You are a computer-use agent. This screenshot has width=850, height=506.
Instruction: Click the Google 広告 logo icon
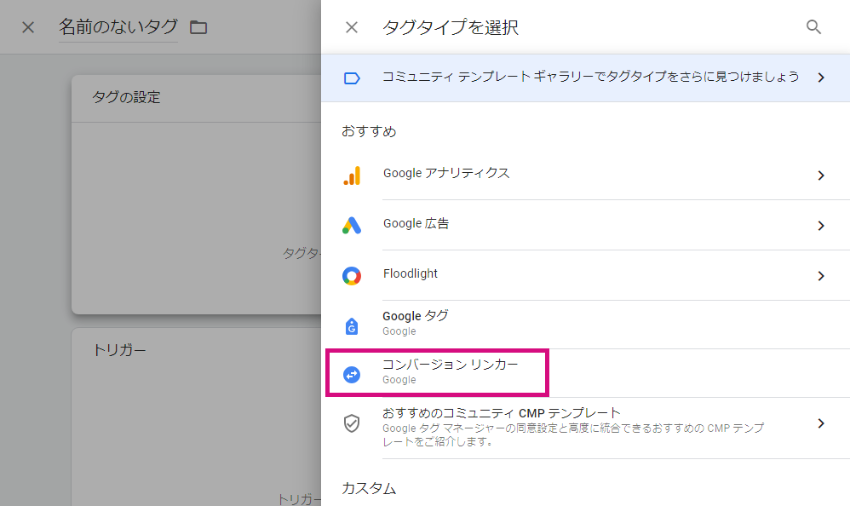pos(352,225)
